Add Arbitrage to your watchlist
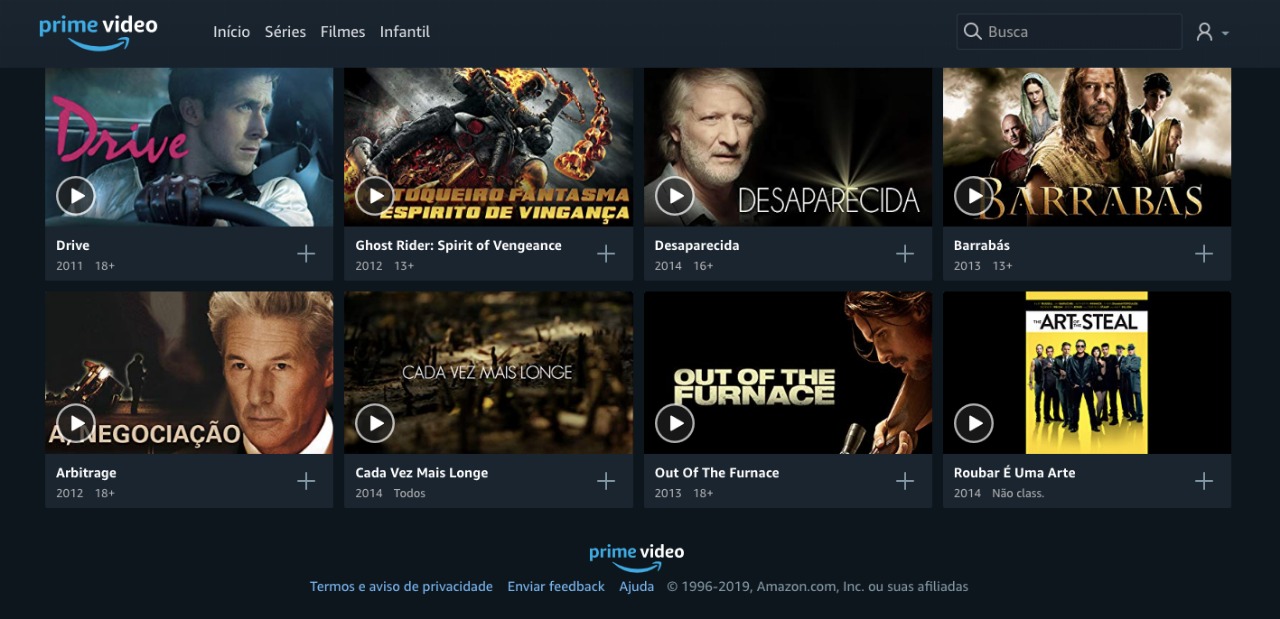 306,481
